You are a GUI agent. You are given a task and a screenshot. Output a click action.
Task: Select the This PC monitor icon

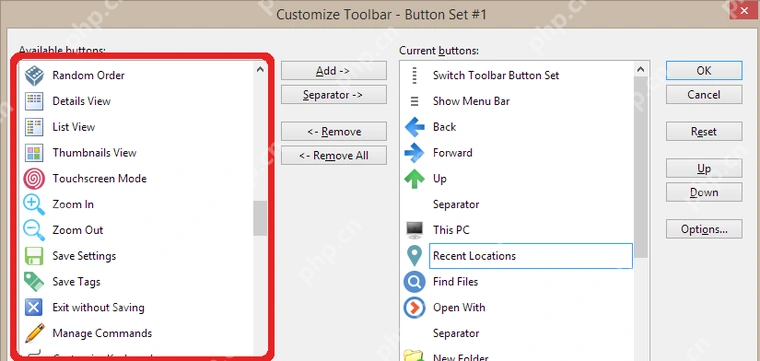coord(414,230)
